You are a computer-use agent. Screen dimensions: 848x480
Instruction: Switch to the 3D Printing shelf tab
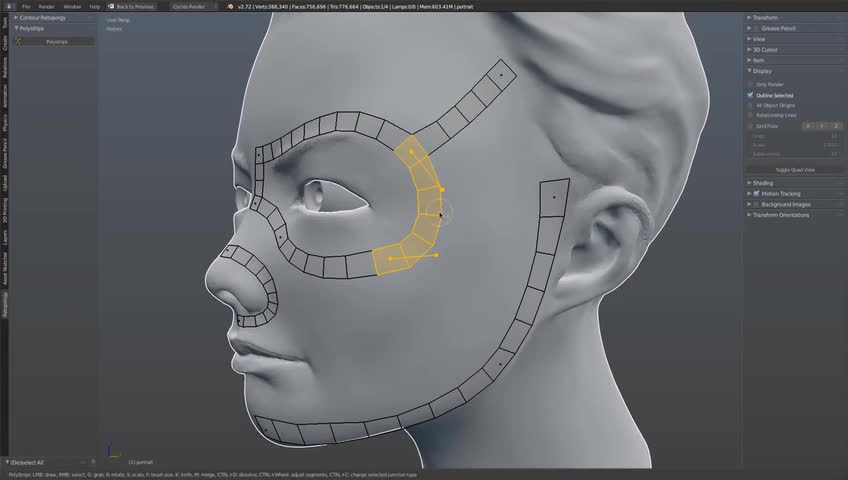pyautogui.click(x=5, y=210)
